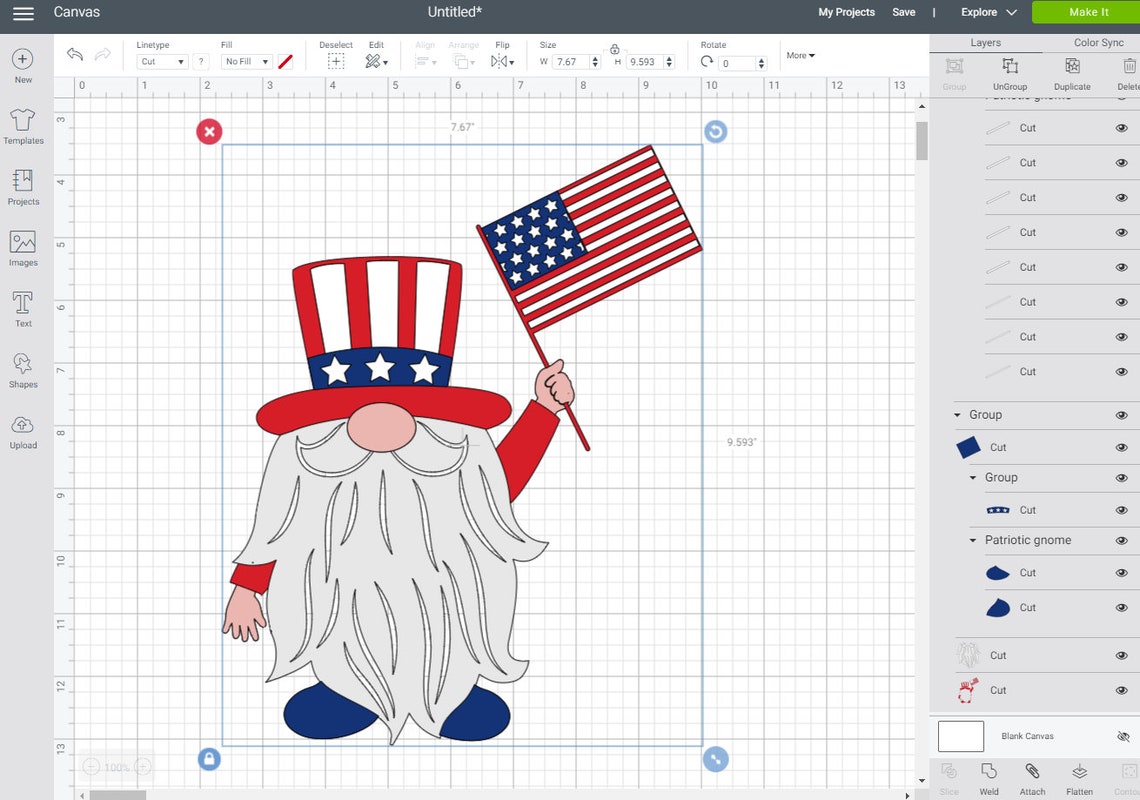Screen dimensions: 1140x800
Task: Open the Shapes tool
Action: pyautogui.click(x=23, y=370)
